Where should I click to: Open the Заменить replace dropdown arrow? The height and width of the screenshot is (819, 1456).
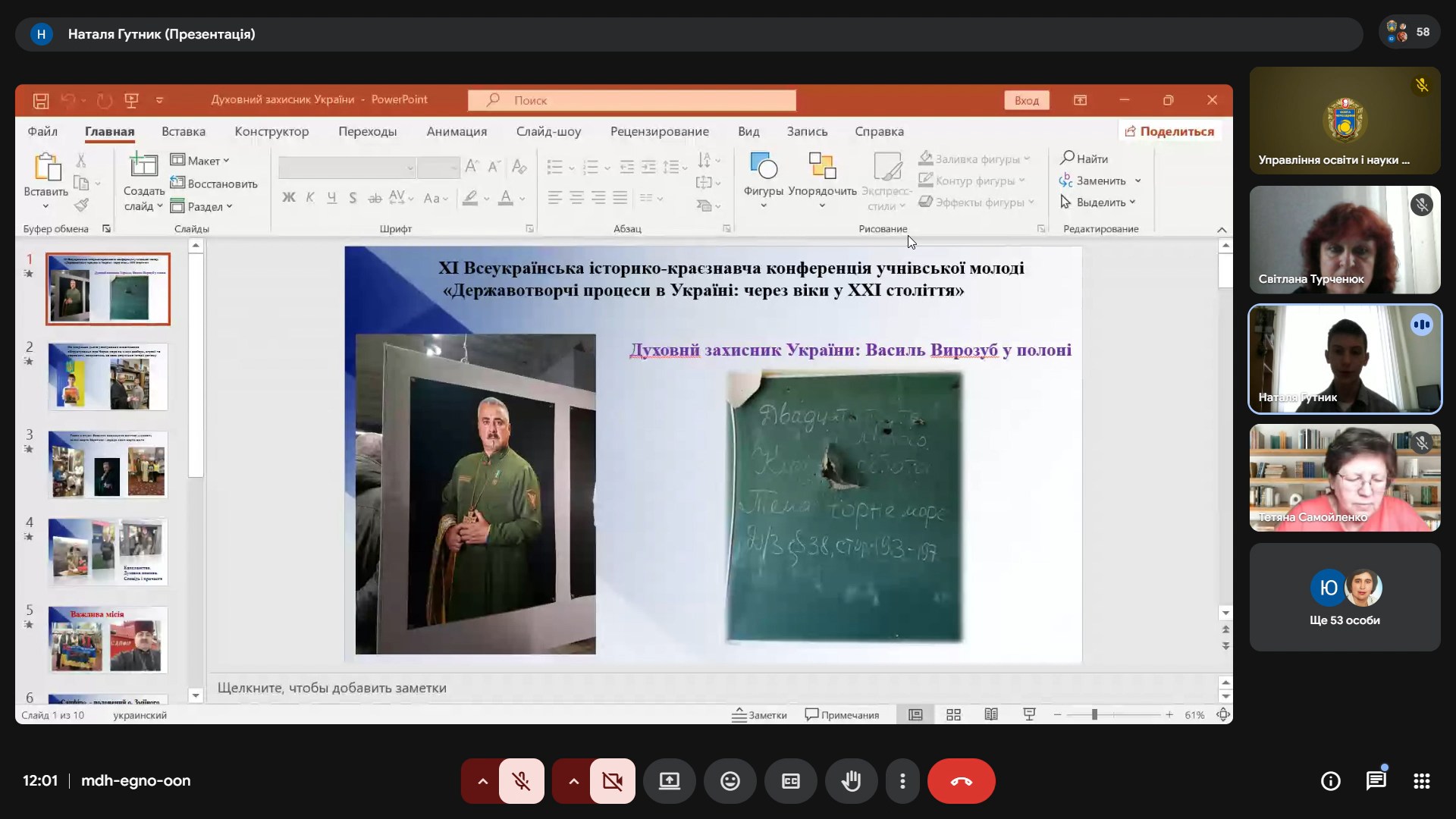[1138, 180]
